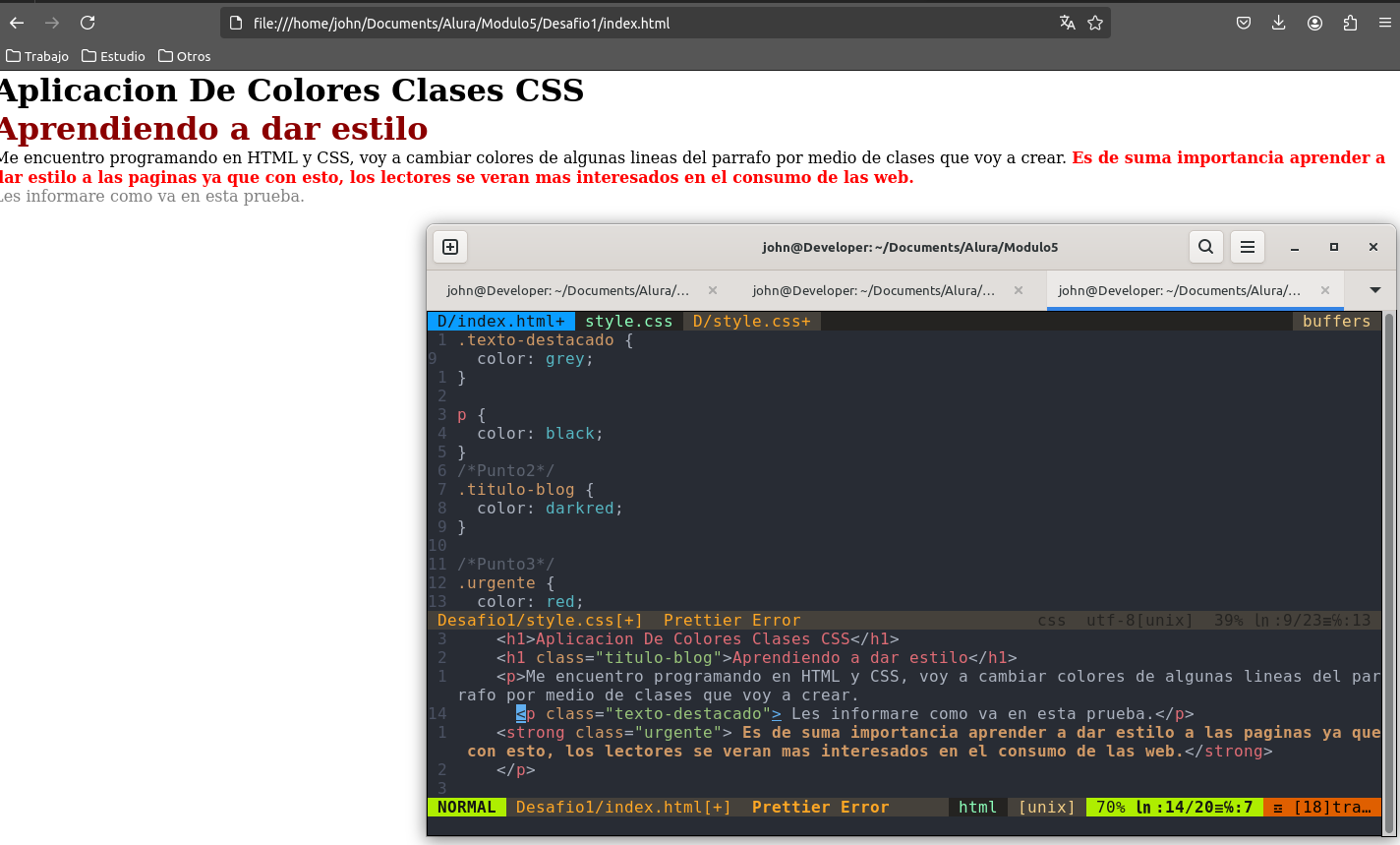Click the [unix] format indicator in bottom bar
The width and height of the screenshot is (1400, 845).
pyautogui.click(x=1046, y=808)
